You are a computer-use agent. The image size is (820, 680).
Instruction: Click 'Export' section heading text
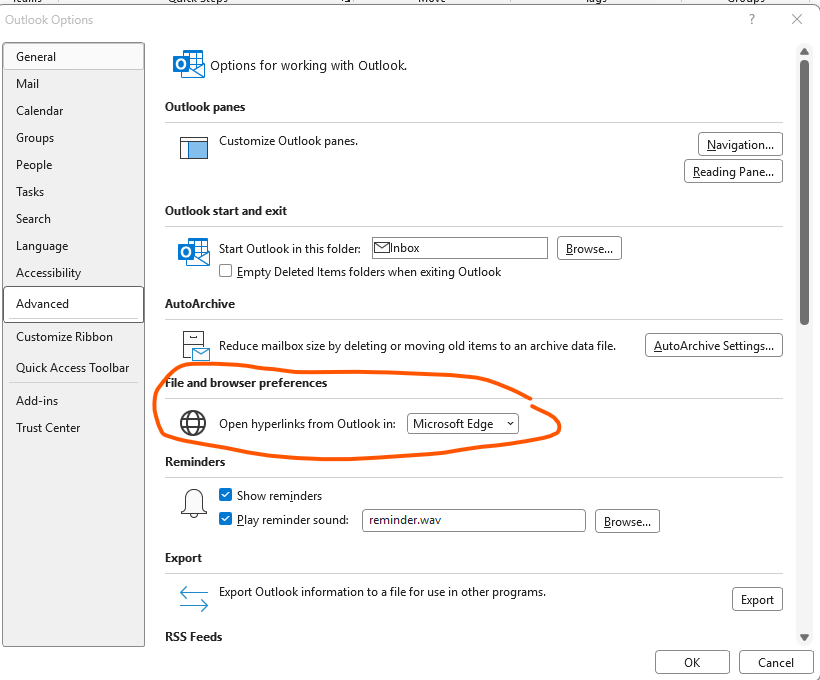tap(183, 558)
